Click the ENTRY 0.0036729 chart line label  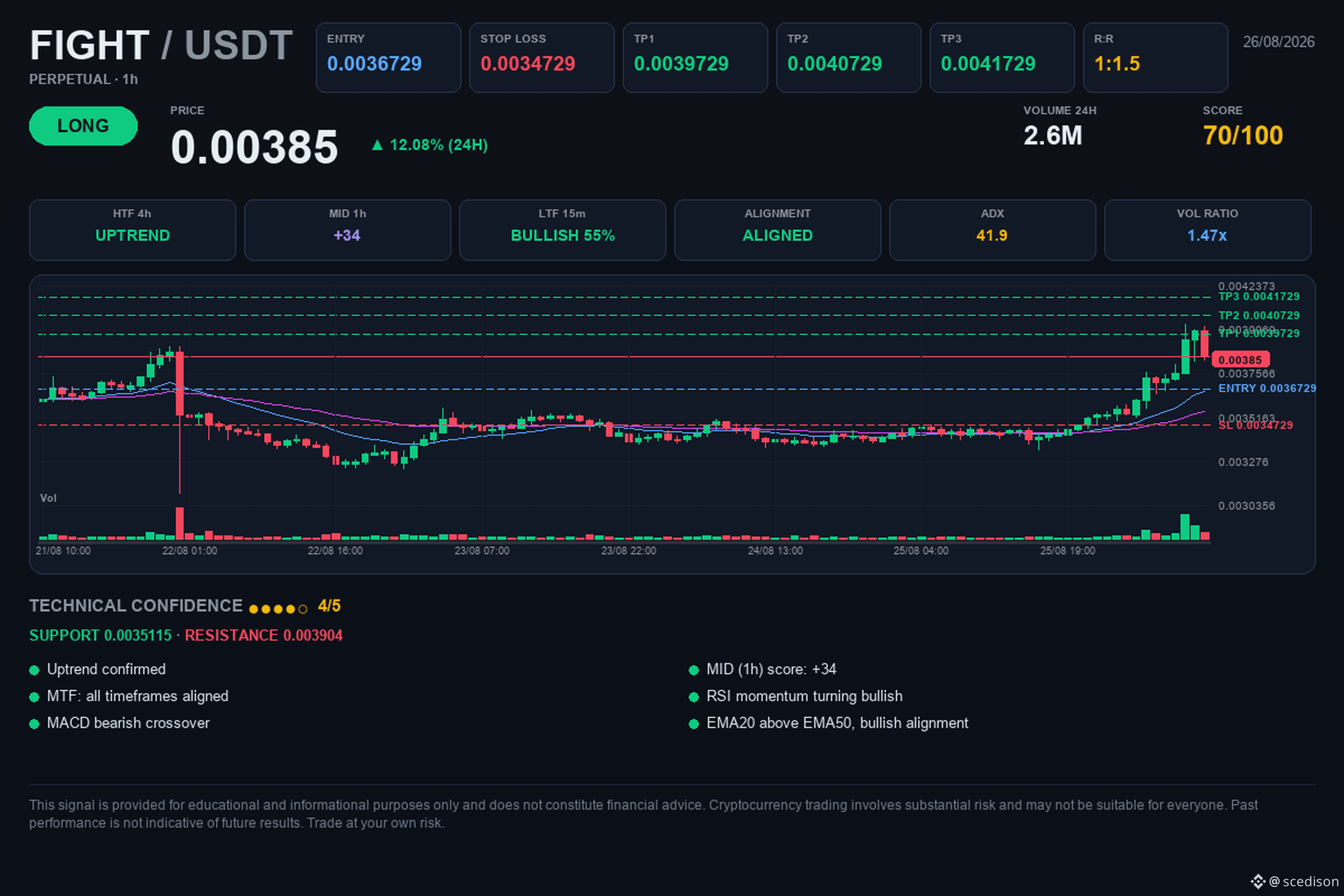tap(1267, 389)
